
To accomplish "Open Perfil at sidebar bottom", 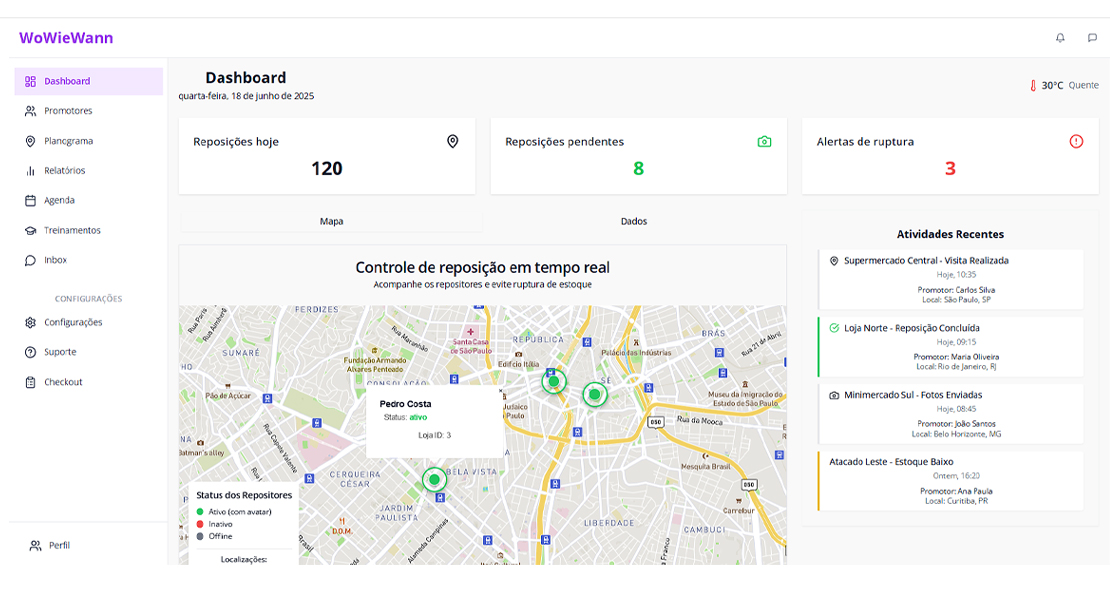I will click(x=59, y=545).
